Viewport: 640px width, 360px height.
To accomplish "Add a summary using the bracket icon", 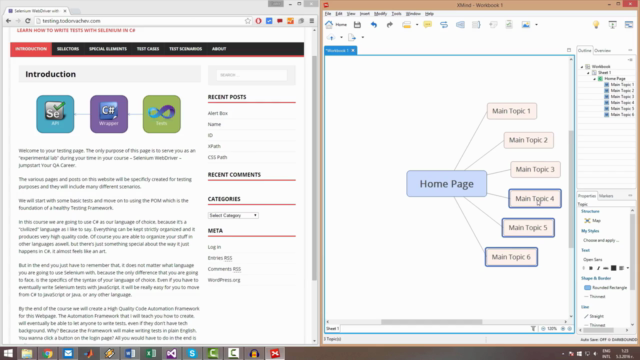I will (x=476, y=24).
